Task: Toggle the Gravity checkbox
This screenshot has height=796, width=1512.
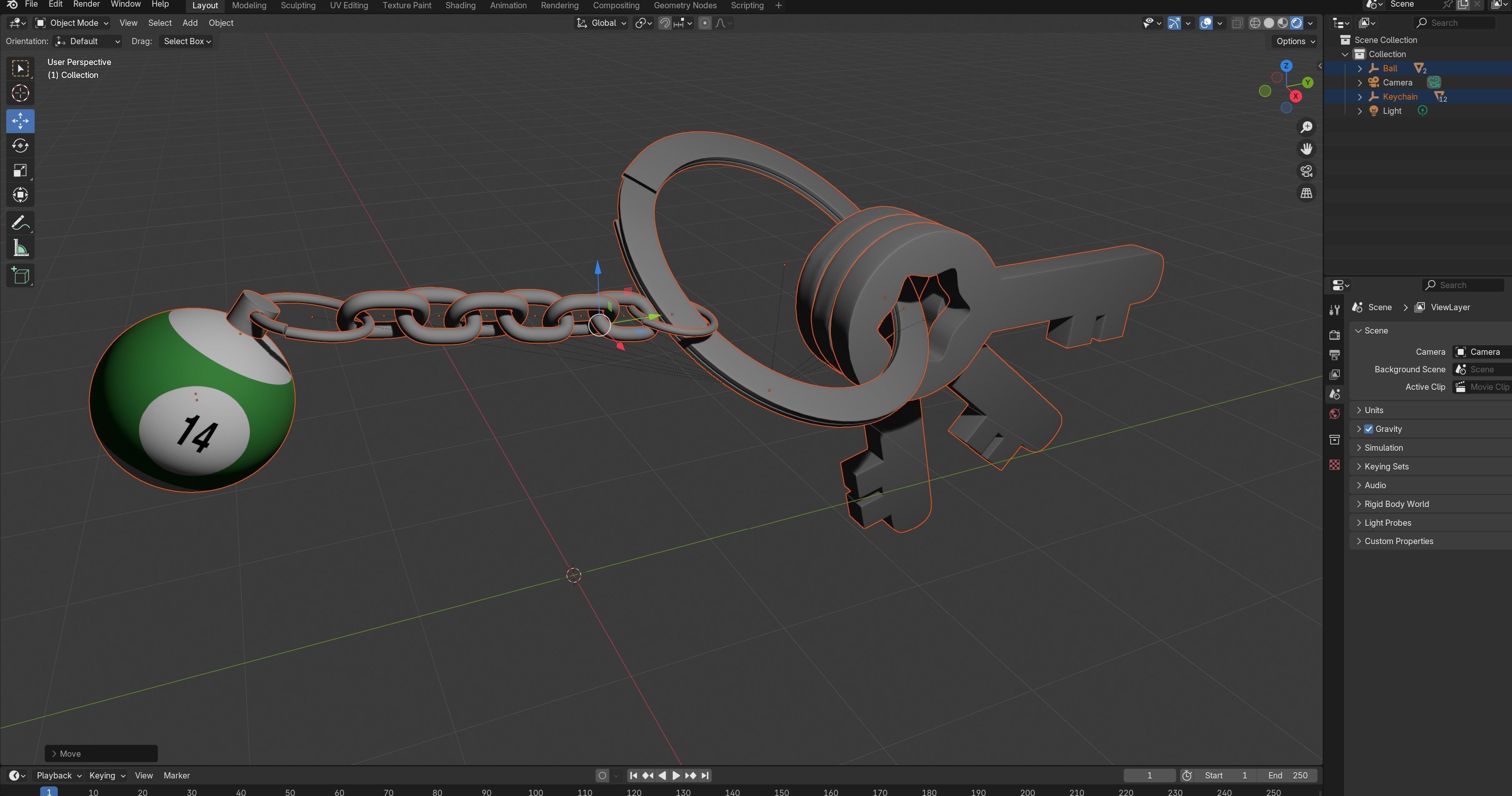Action: point(1368,429)
